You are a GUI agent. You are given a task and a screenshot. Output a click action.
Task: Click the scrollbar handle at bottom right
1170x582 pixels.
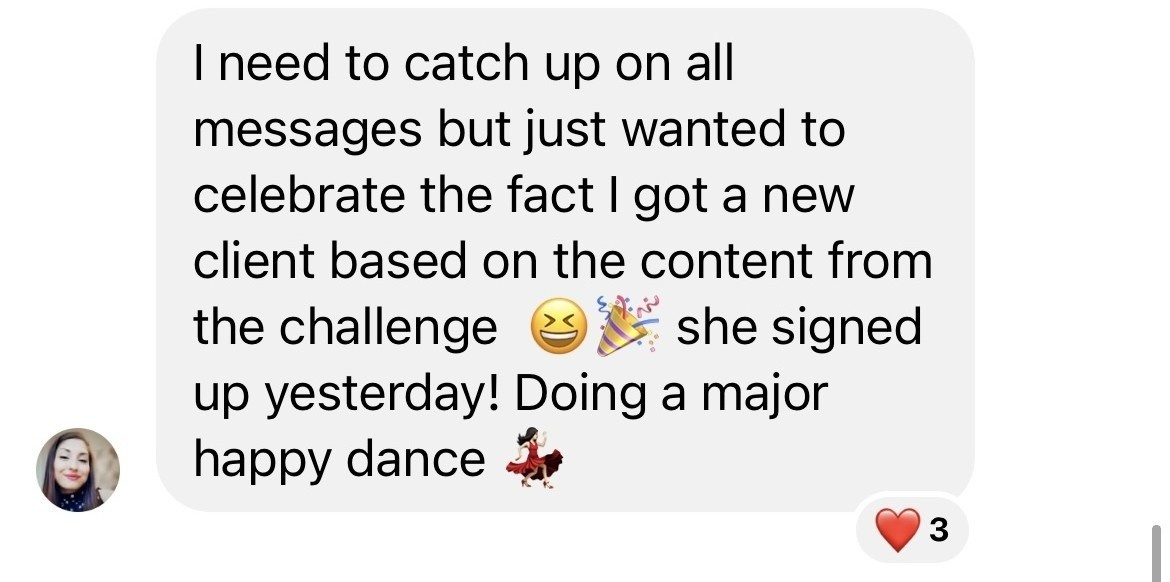[1156, 553]
